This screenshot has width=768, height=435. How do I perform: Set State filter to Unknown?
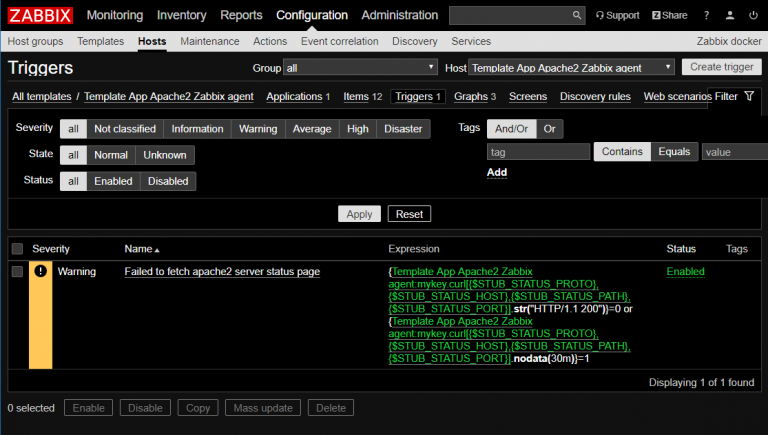[x=165, y=155]
